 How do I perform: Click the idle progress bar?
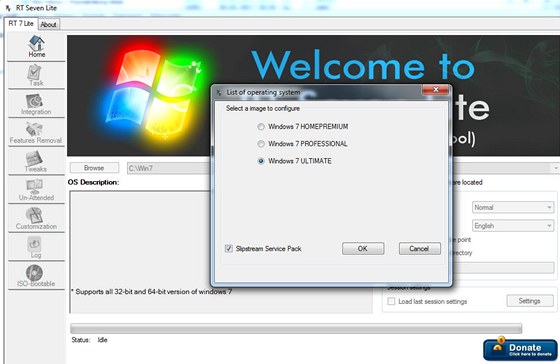[296, 328]
